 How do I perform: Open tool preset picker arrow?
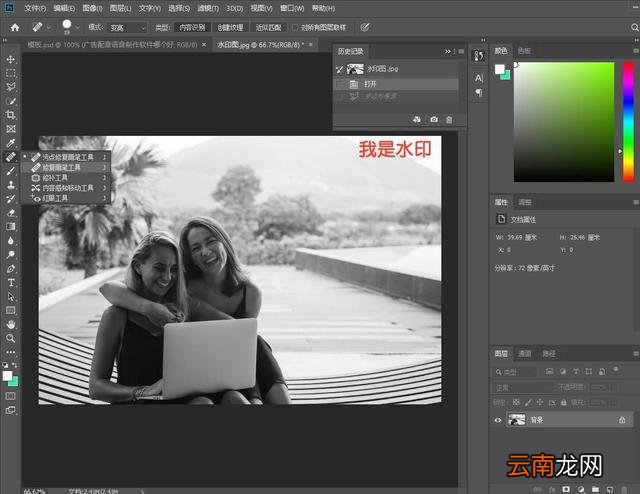click(x=49, y=27)
